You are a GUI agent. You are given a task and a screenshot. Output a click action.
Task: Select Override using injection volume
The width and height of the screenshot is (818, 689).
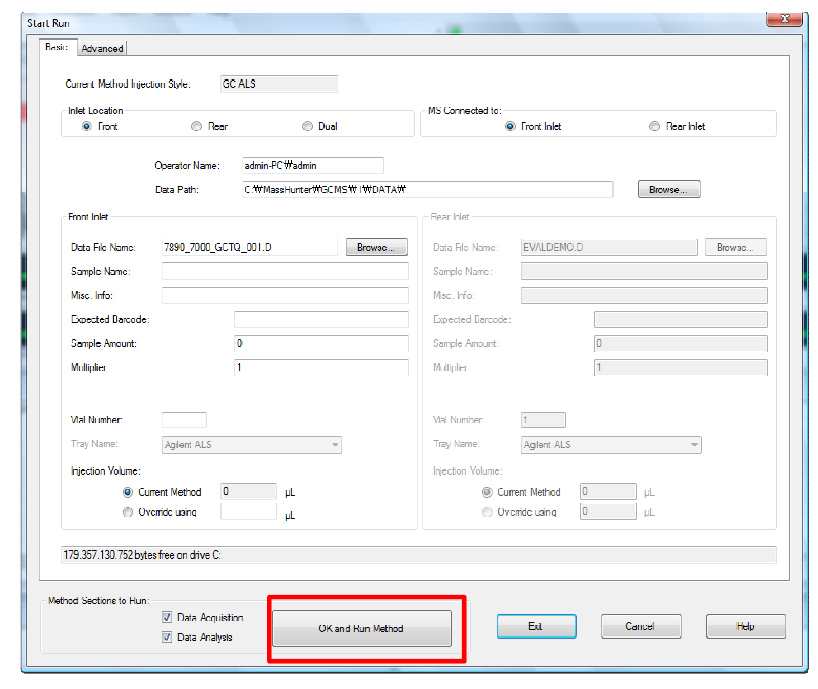pos(128,511)
